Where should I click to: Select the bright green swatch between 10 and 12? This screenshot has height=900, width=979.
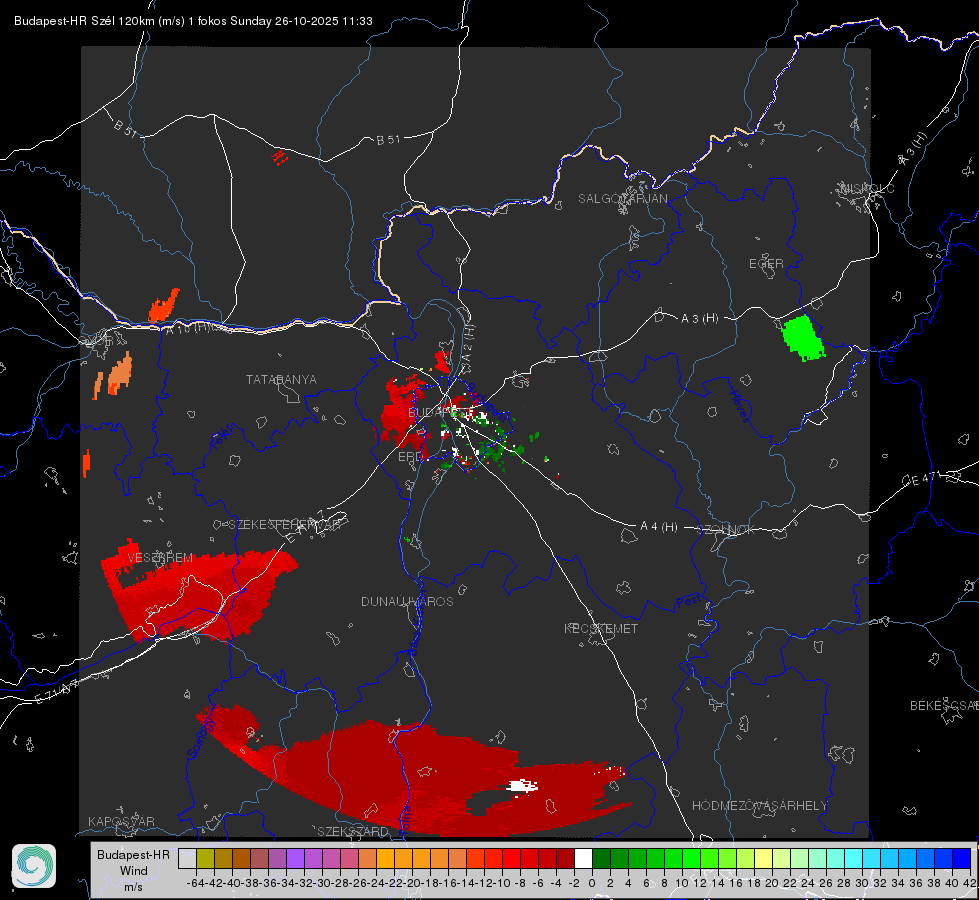691,859
